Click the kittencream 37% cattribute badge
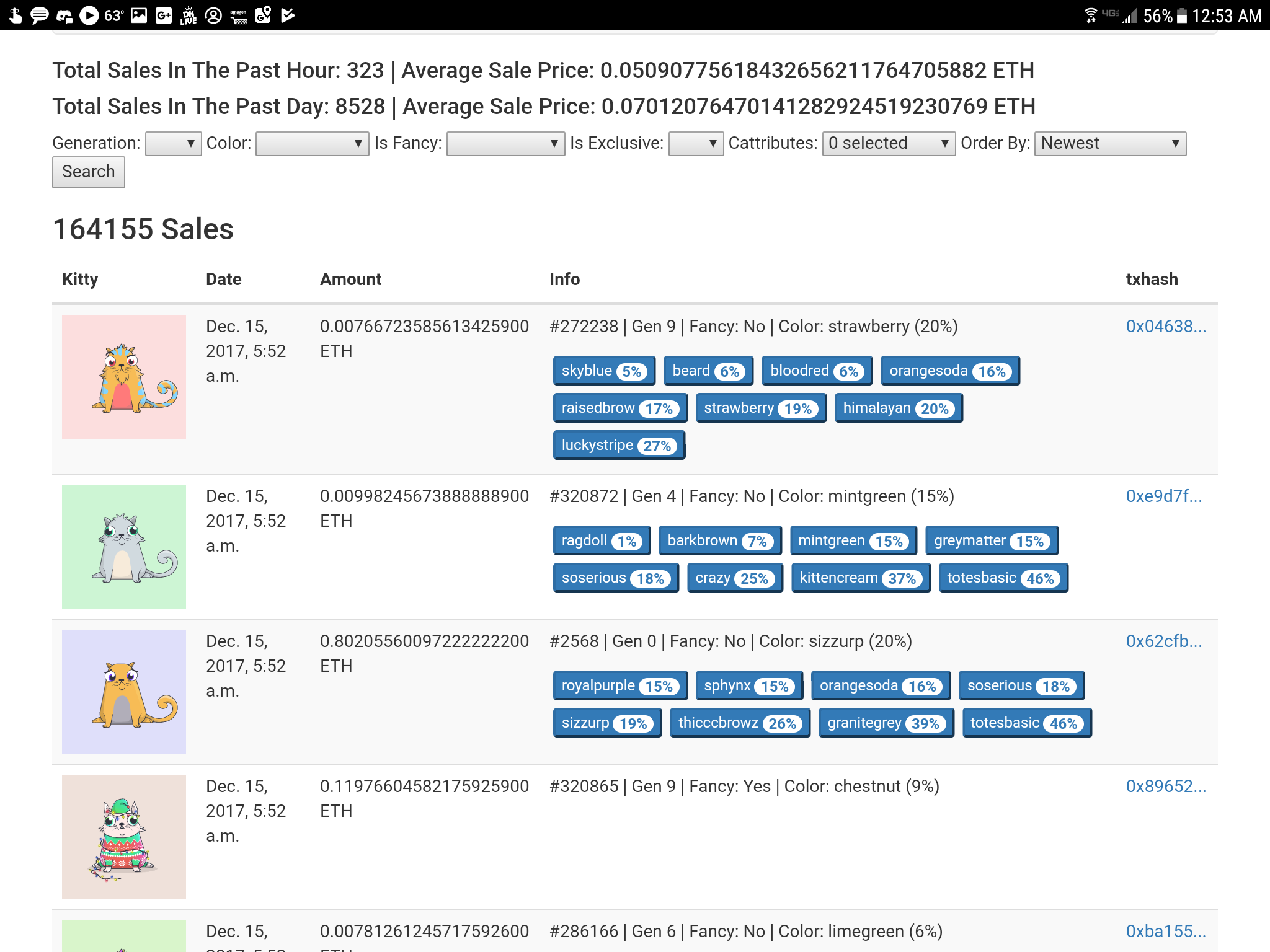The width and height of the screenshot is (1270, 952). point(861,578)
